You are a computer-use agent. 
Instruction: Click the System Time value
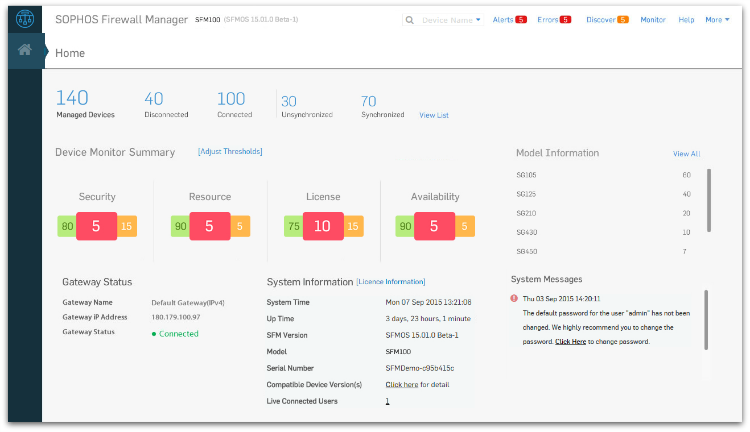click(x=428, y=302)
